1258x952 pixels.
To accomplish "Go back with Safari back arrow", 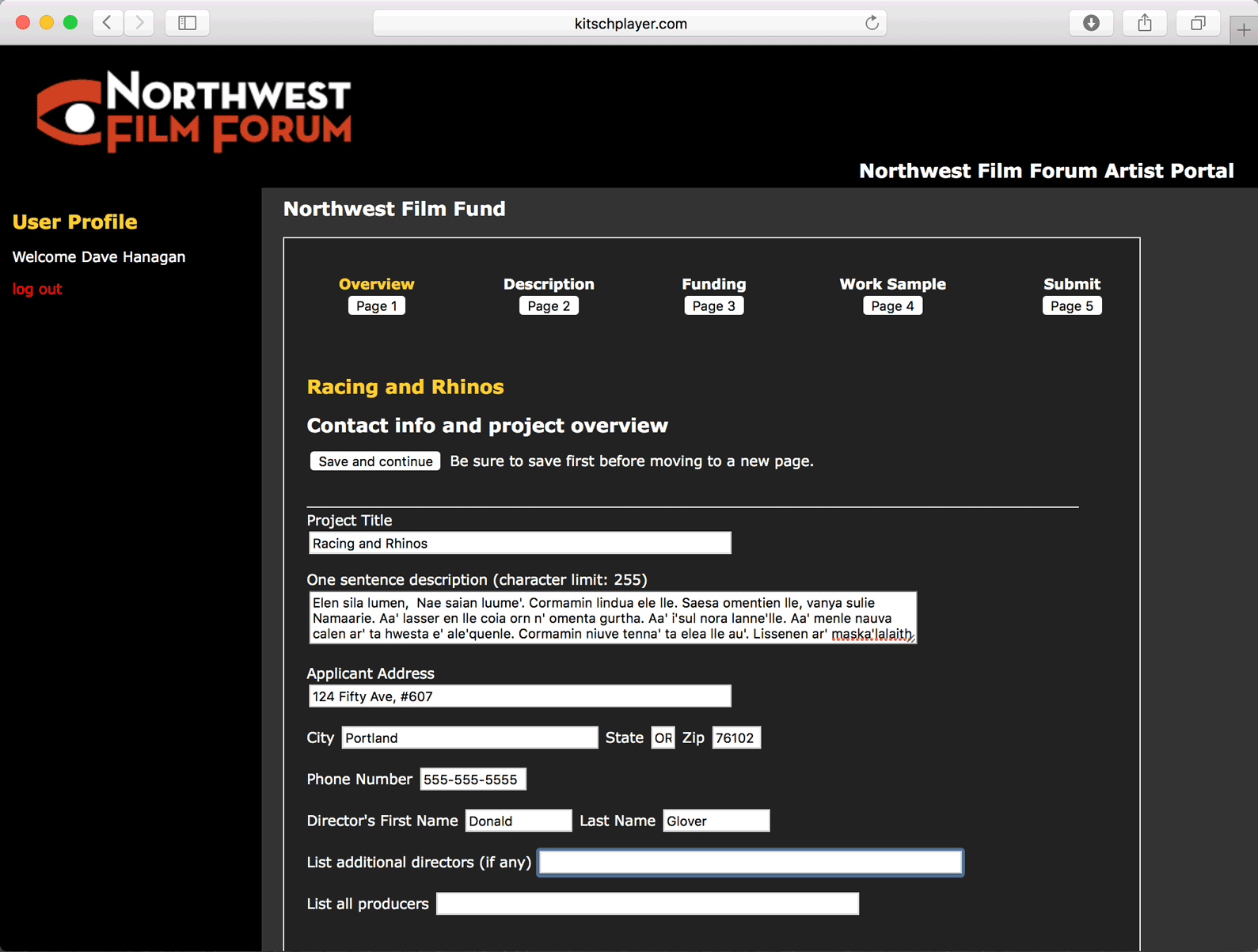I will [x=108, y=23].
